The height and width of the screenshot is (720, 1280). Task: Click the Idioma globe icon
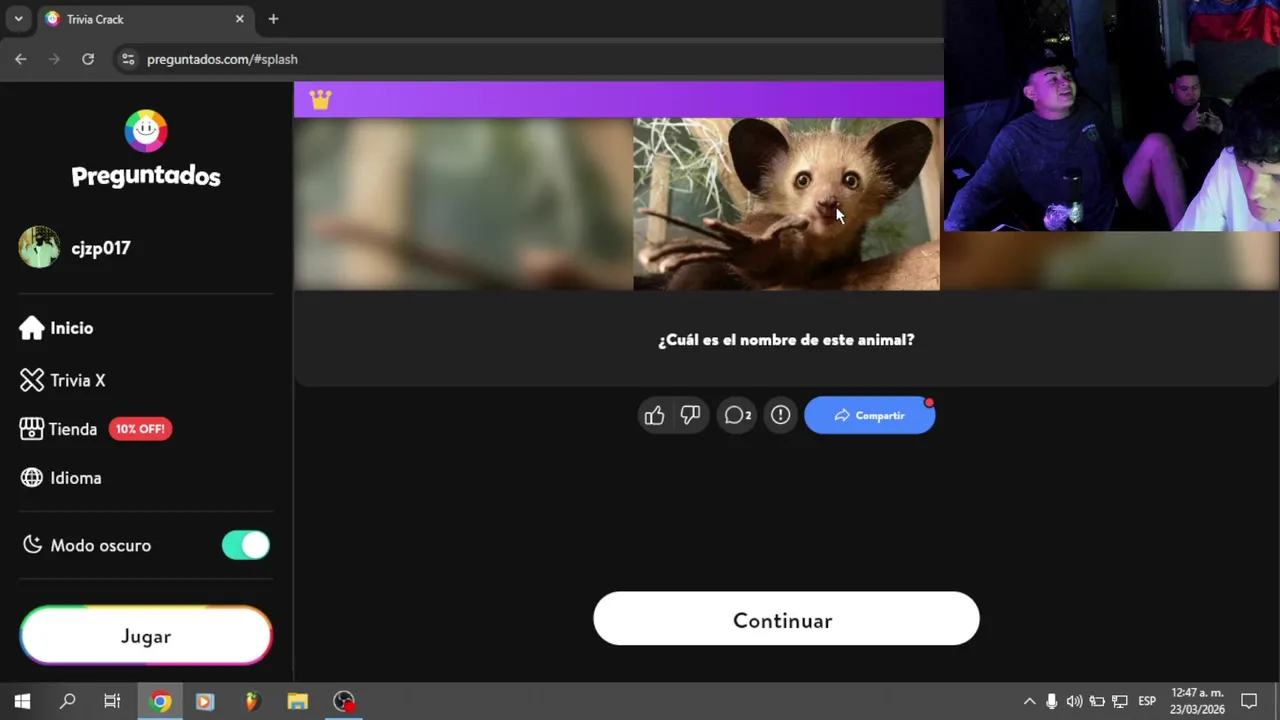pos(32,478)
